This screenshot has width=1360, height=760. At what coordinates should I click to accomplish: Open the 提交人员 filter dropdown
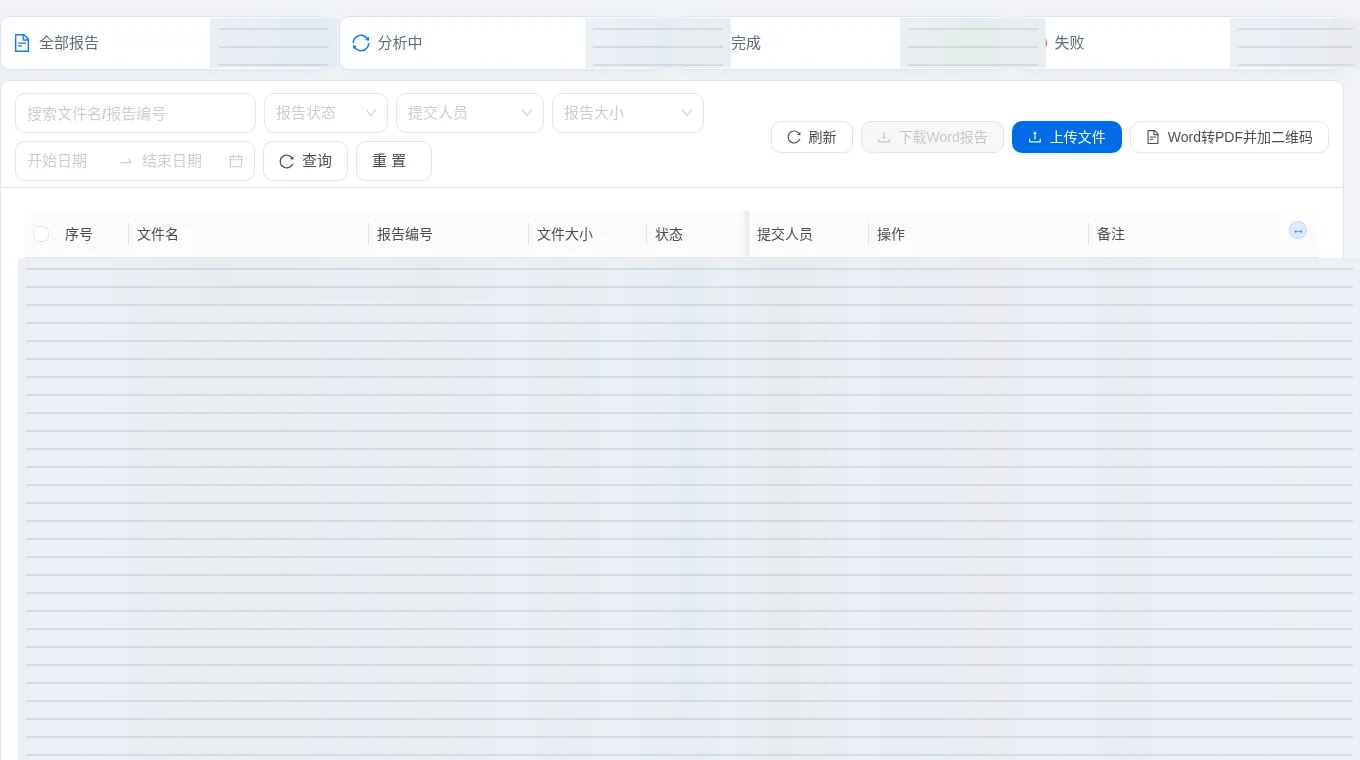[470, 113]
